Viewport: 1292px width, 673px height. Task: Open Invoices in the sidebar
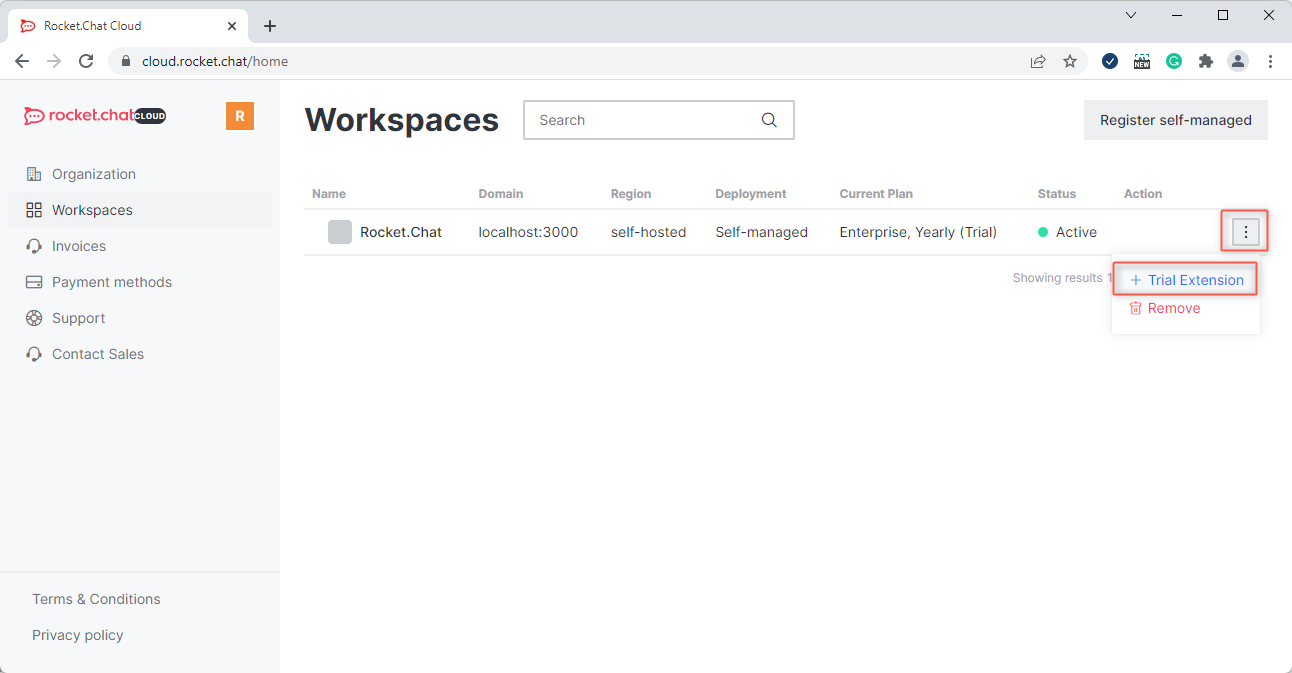click(140, 246)
